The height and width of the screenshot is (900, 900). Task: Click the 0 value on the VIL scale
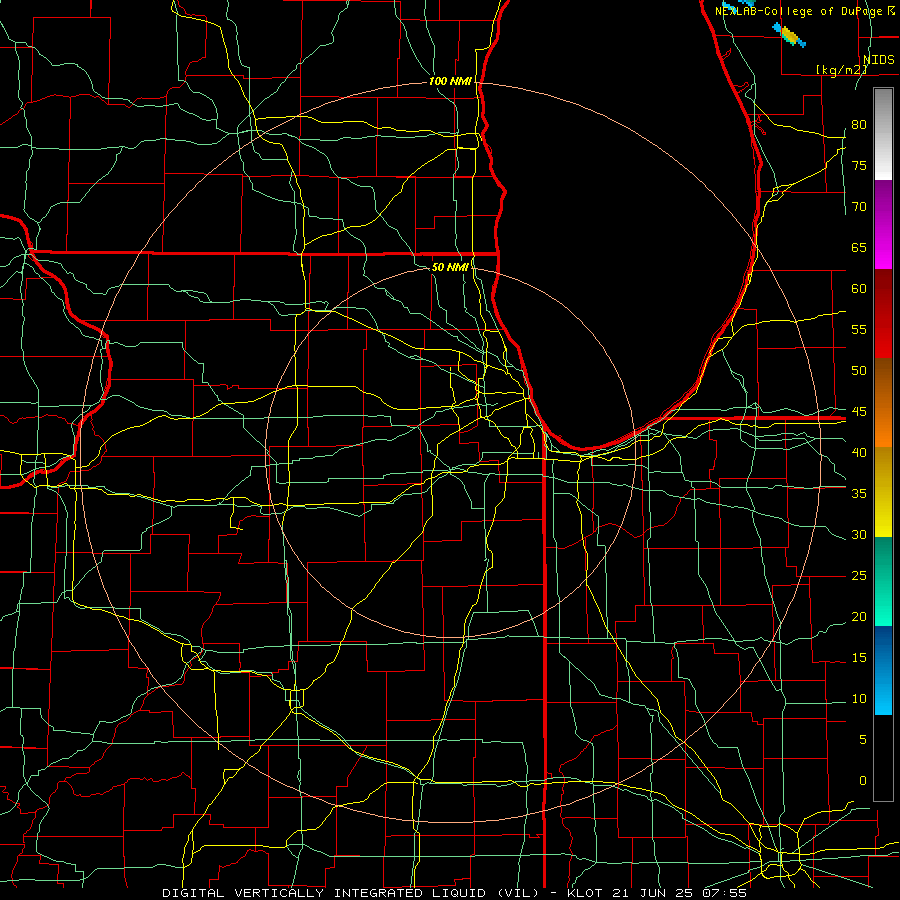coord(863,781)
